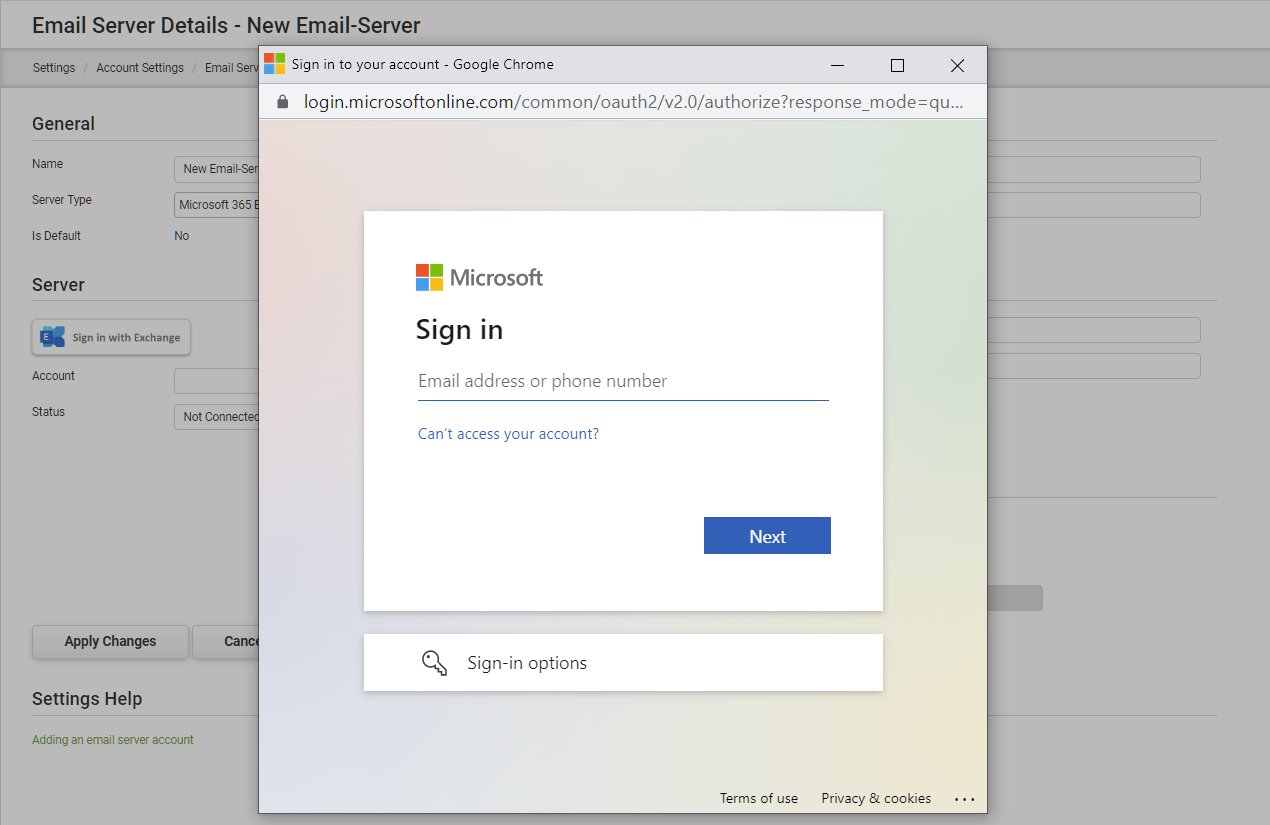This screenshot has height=825, width=1270.
Task: Click the 'Server' section heading
Action: pos(58,285)
